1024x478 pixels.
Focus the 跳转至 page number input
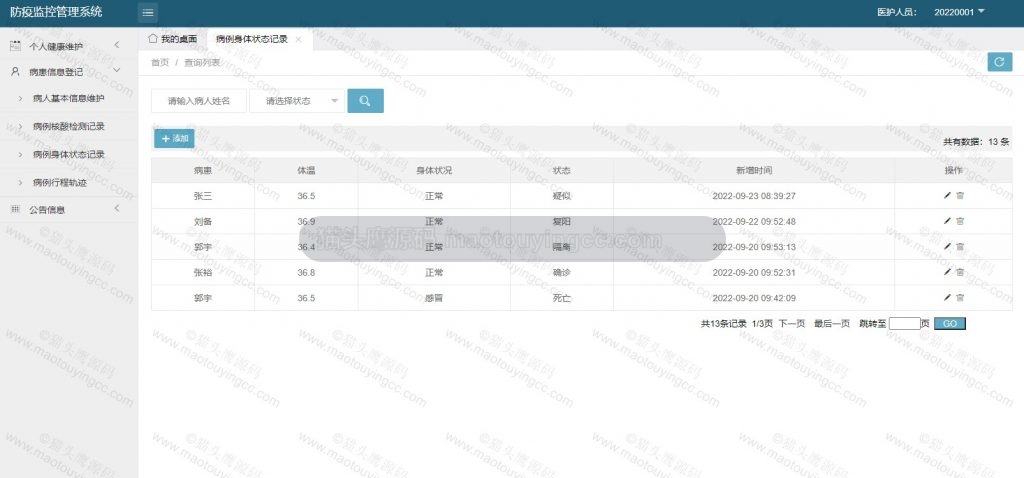[904, 323]
